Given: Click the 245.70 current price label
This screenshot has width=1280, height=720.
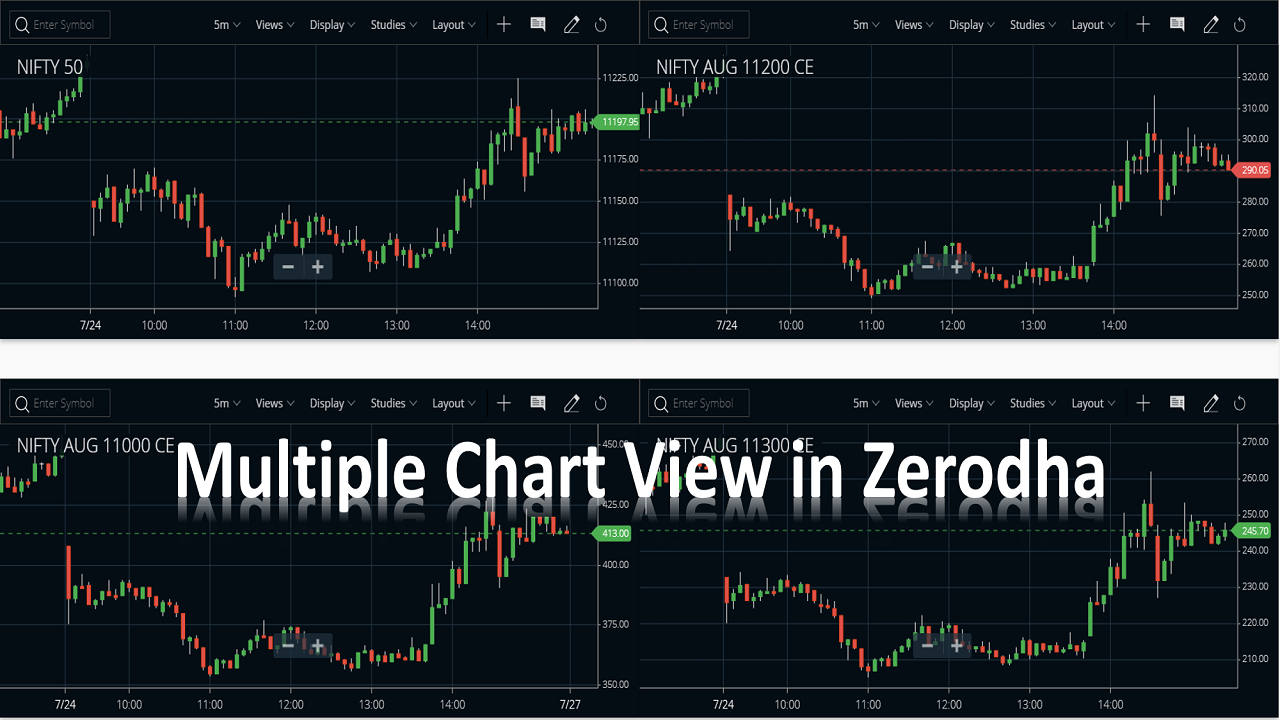Looking at the screenshot, I should 1253,531.
